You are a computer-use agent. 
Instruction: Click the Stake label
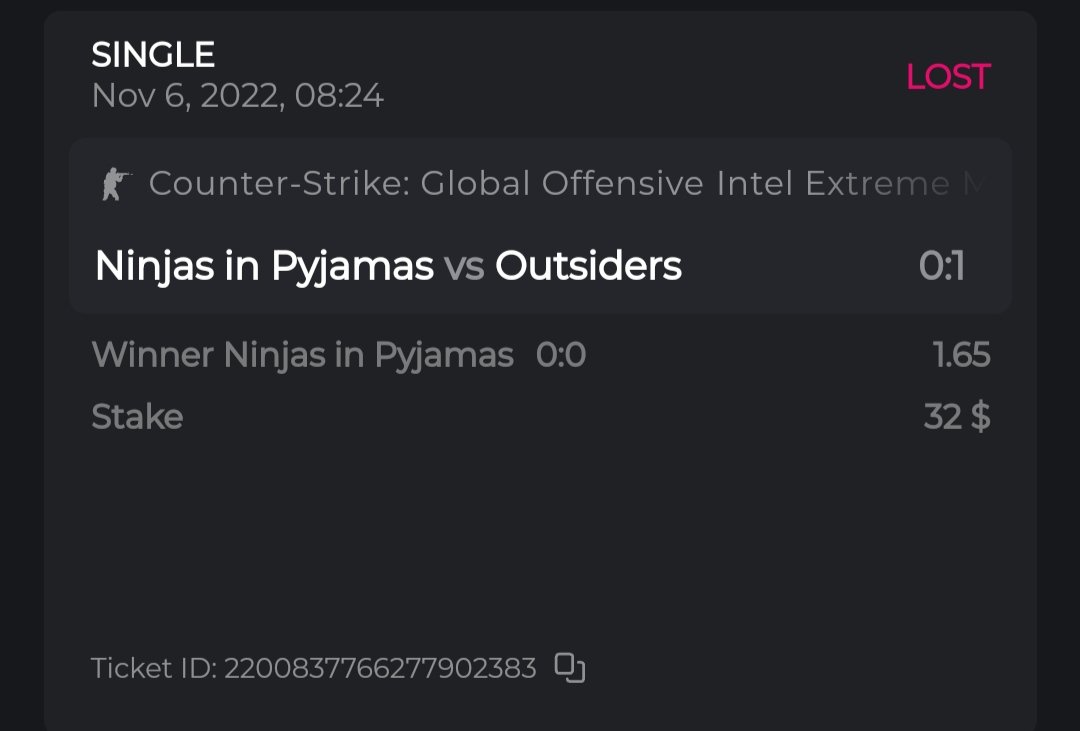137,416
